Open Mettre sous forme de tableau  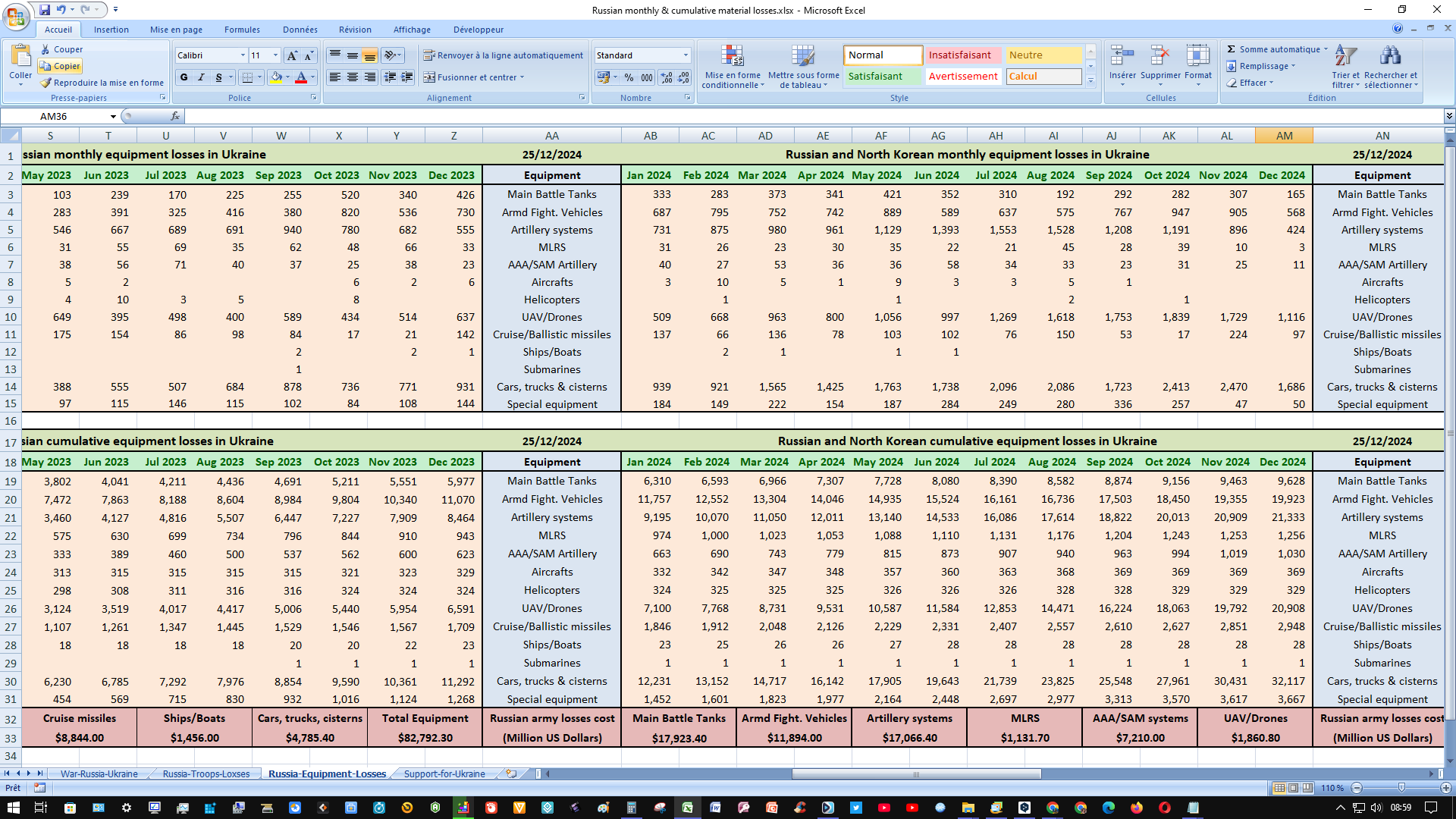pos(803,67)
